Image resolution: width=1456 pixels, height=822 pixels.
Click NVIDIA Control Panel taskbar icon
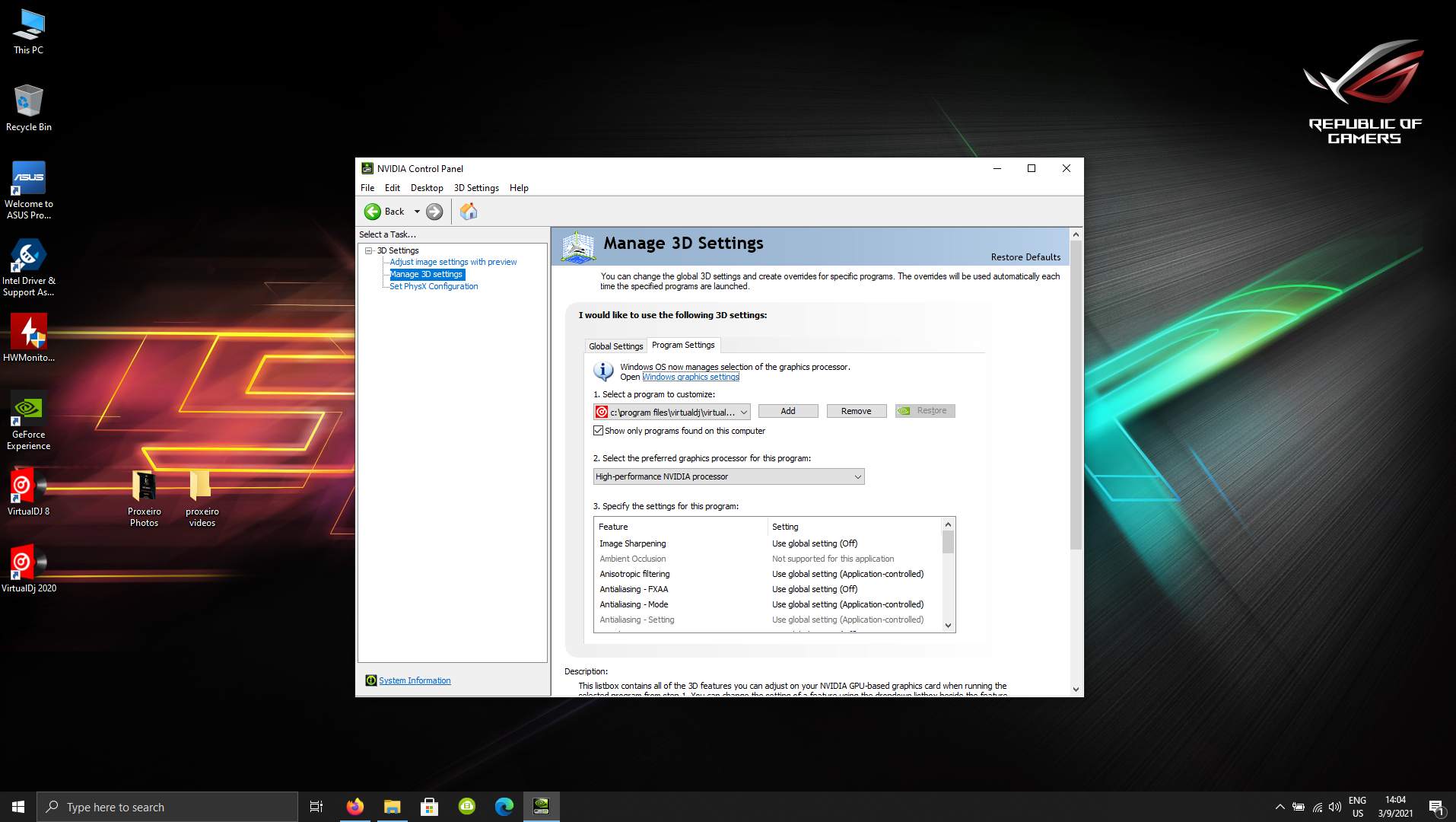click(541, 807)
